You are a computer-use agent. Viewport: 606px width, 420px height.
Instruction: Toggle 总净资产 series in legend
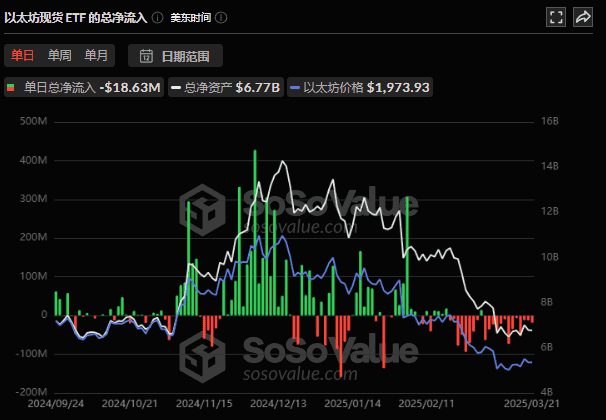click(x=225, y=88)
